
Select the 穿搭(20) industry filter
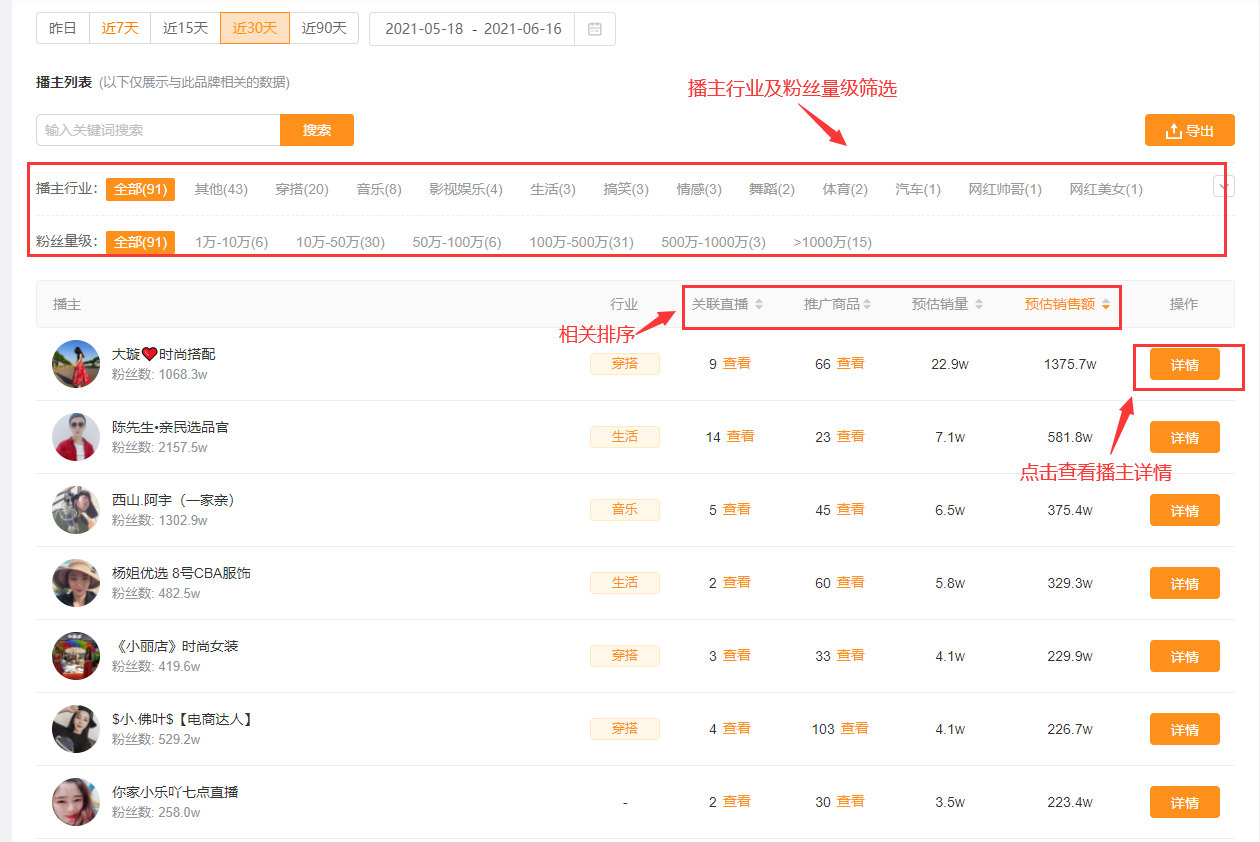(x=302, y=188)
